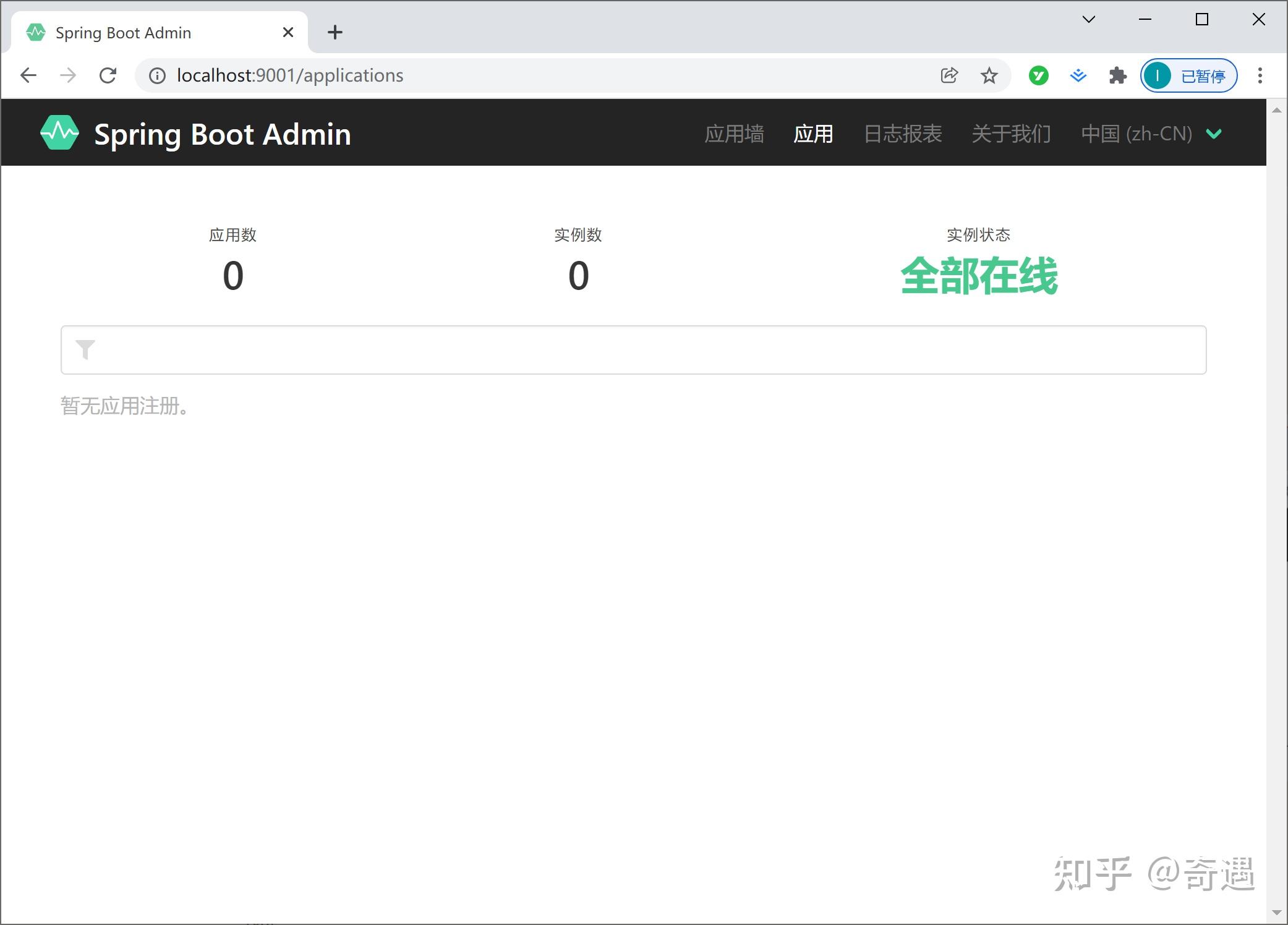1288x925 pixels.
Task: Click the back navigation arrow
Action: click(x=28, y=75)
